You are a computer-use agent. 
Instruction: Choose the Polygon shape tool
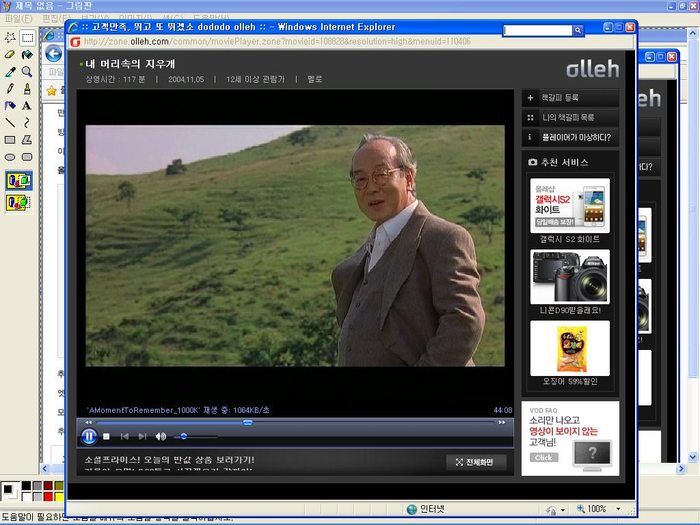click(x=27, y=140)
